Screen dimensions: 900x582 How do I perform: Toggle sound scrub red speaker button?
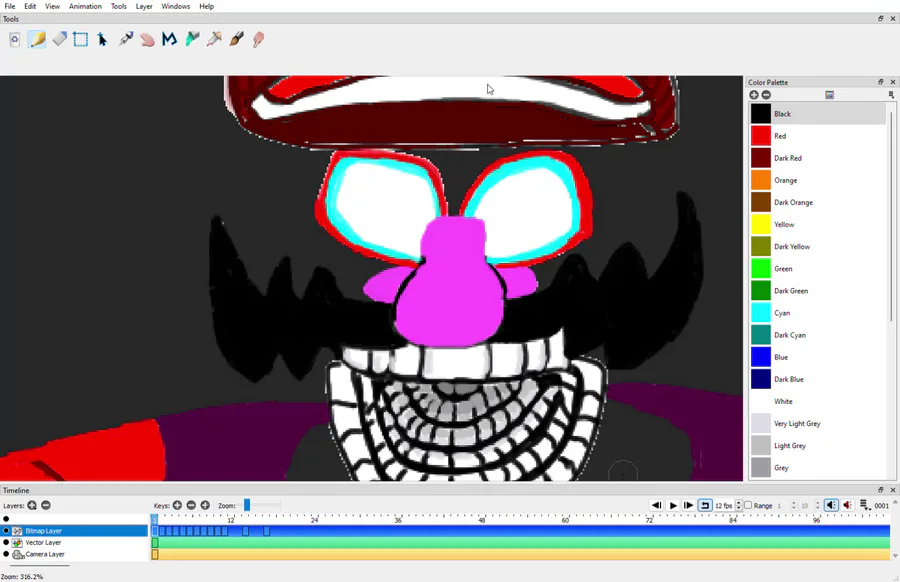(847, 506)
